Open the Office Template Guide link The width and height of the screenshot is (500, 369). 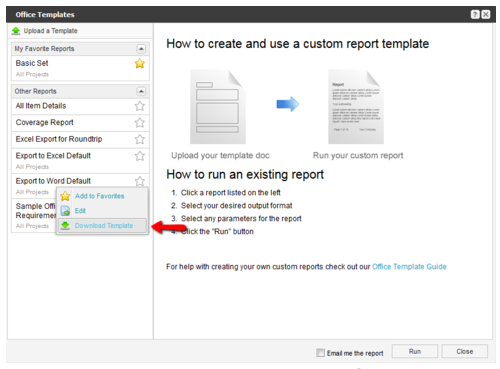409,267
